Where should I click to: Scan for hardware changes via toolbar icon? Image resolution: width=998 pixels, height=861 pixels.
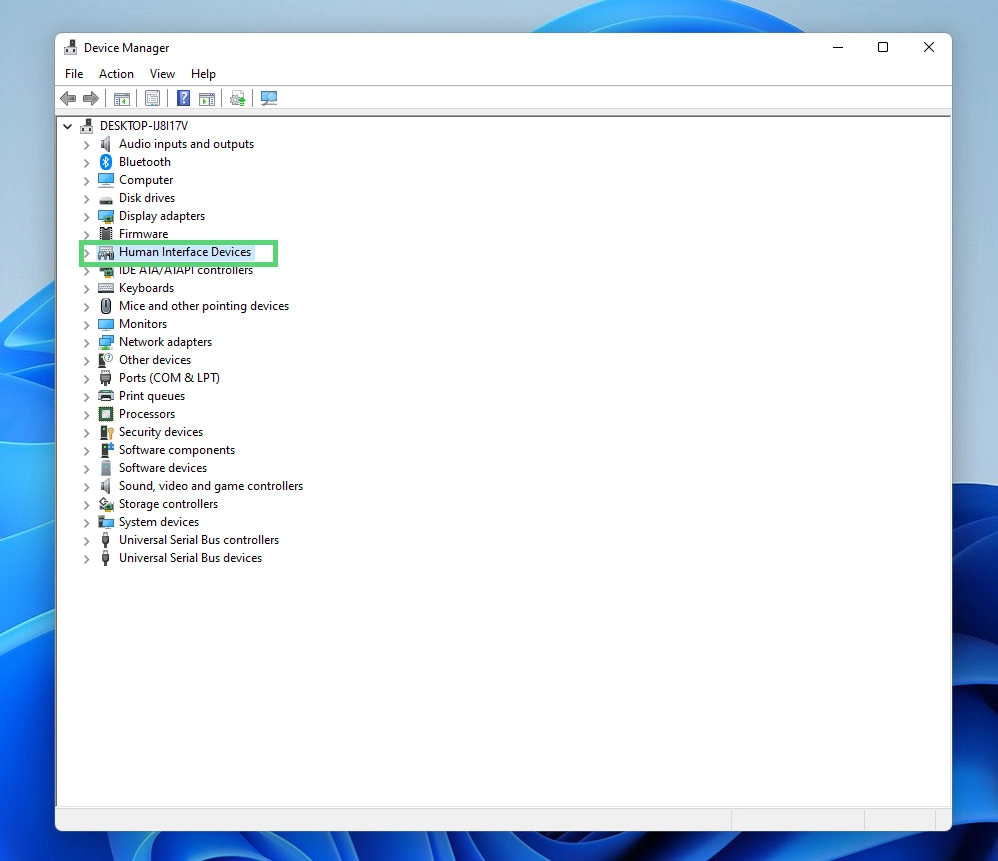268,98
